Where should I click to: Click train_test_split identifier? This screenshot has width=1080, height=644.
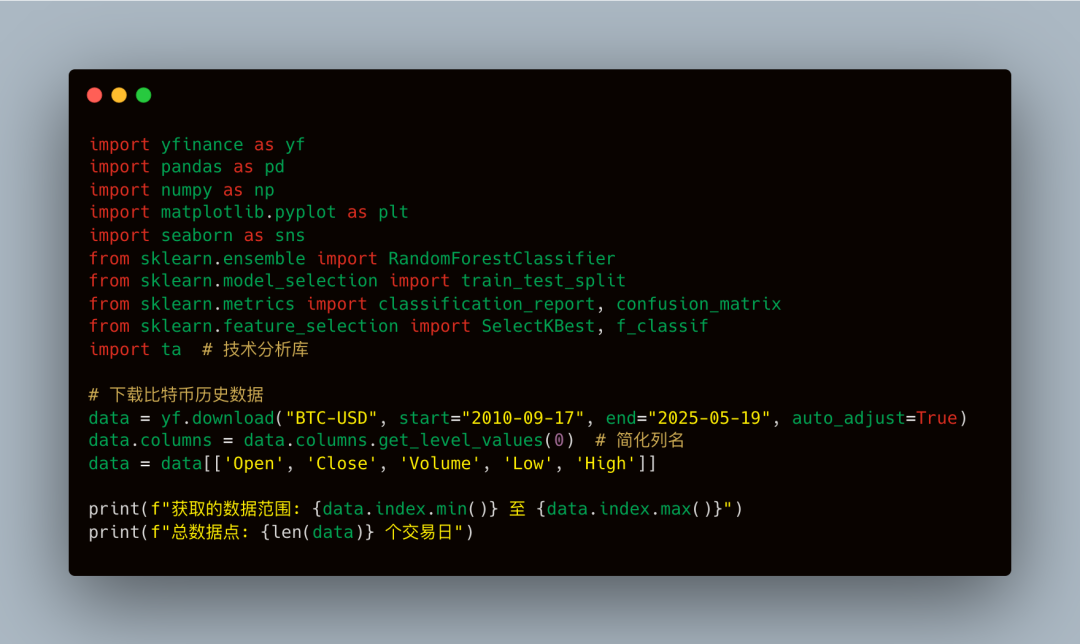tap(543, 281)
